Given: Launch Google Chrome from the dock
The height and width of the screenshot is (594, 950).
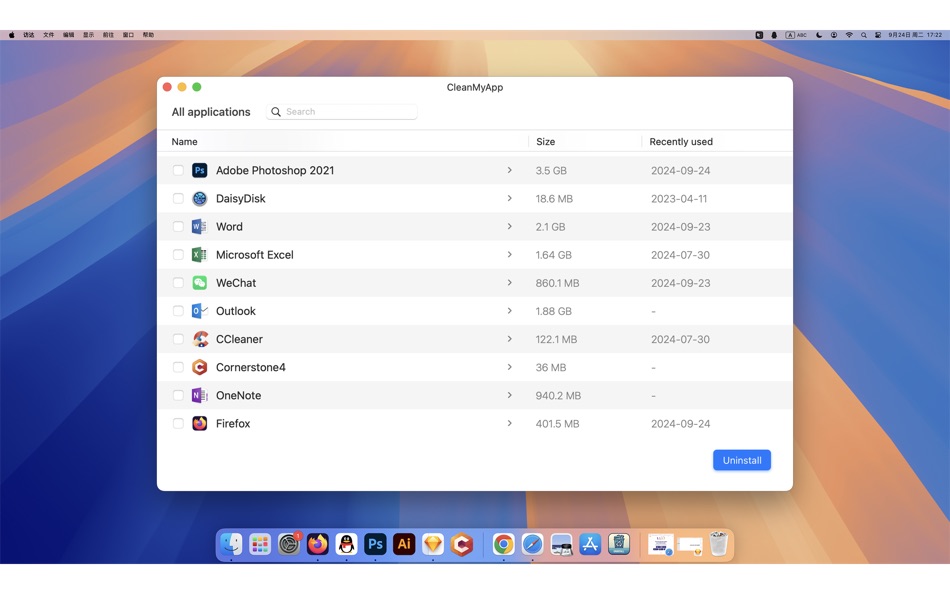Looking at the screenshot, I should tap(503, 544).
